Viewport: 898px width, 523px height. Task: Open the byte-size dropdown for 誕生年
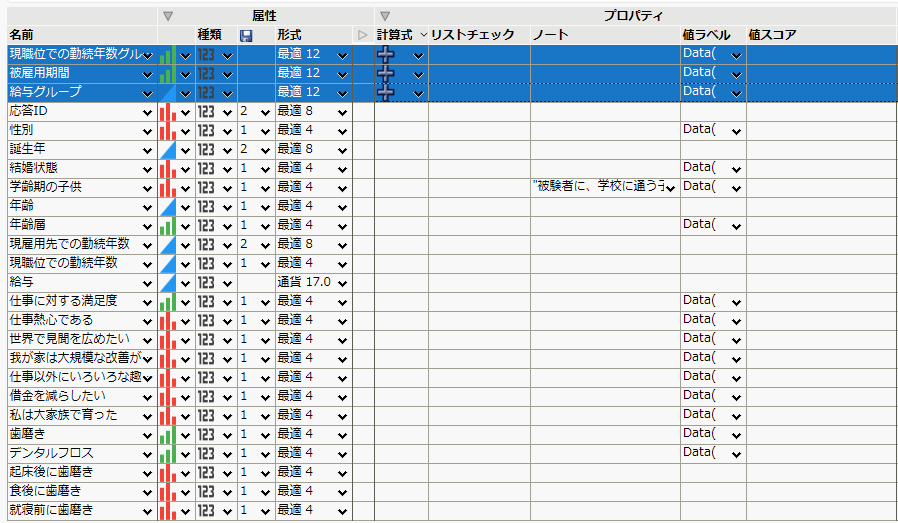[x=265, y=150]
